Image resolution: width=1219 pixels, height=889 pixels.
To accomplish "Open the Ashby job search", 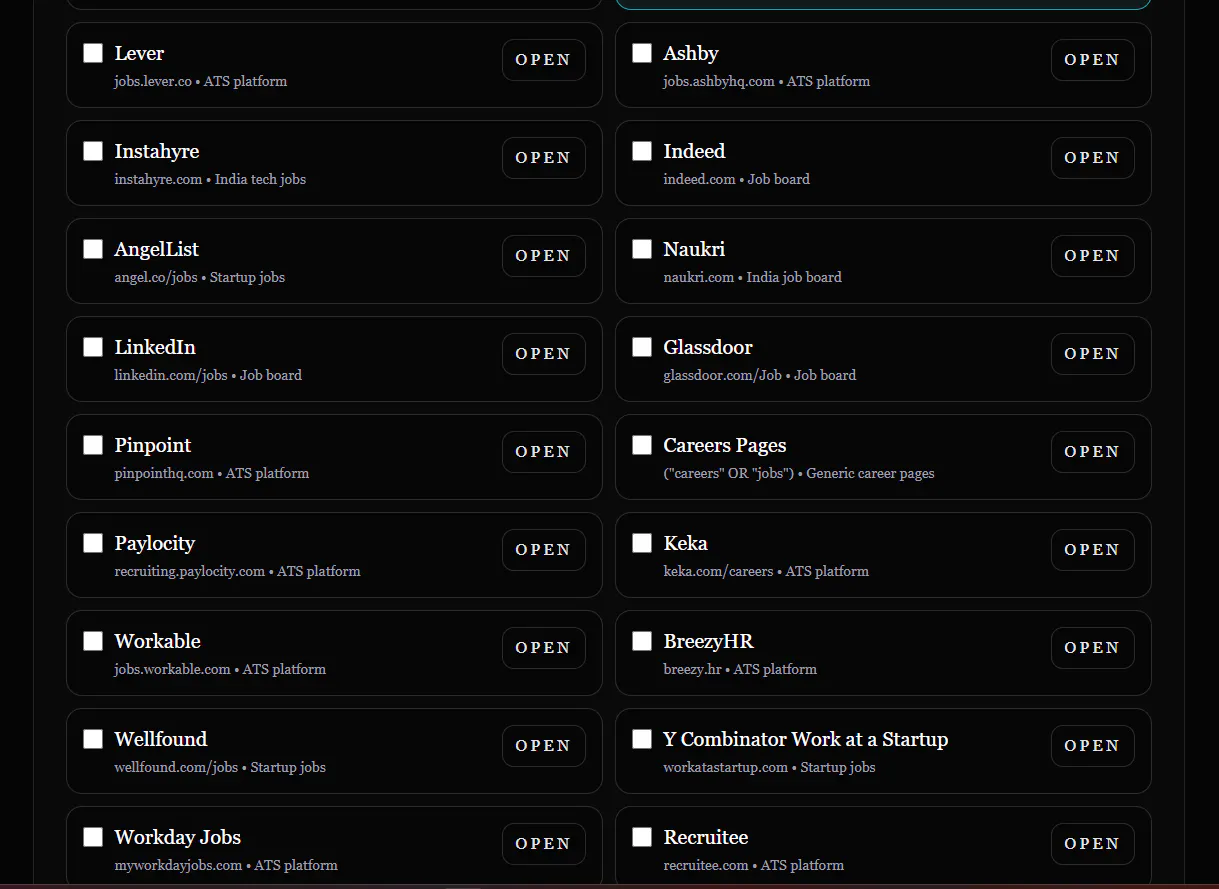I will [1093, 60].
